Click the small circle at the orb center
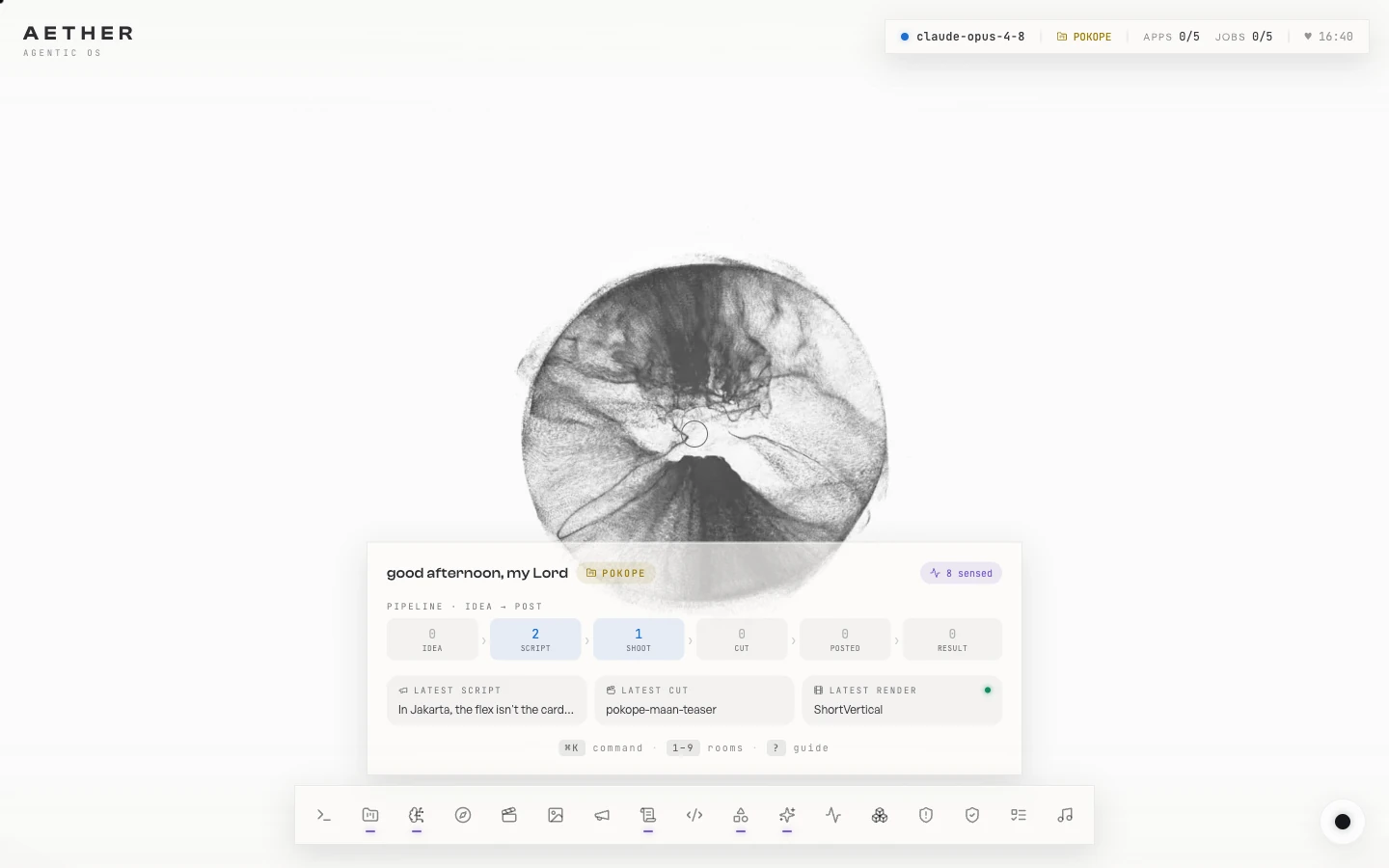 (694, 434)
